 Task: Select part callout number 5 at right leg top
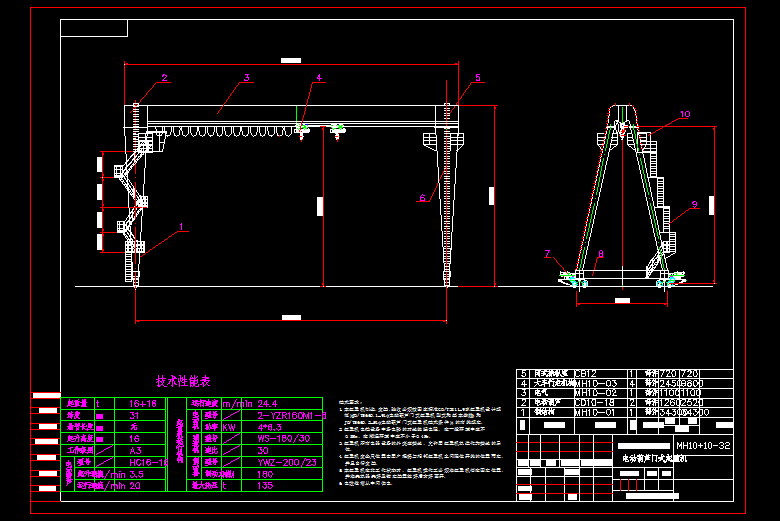click(477, 77)
